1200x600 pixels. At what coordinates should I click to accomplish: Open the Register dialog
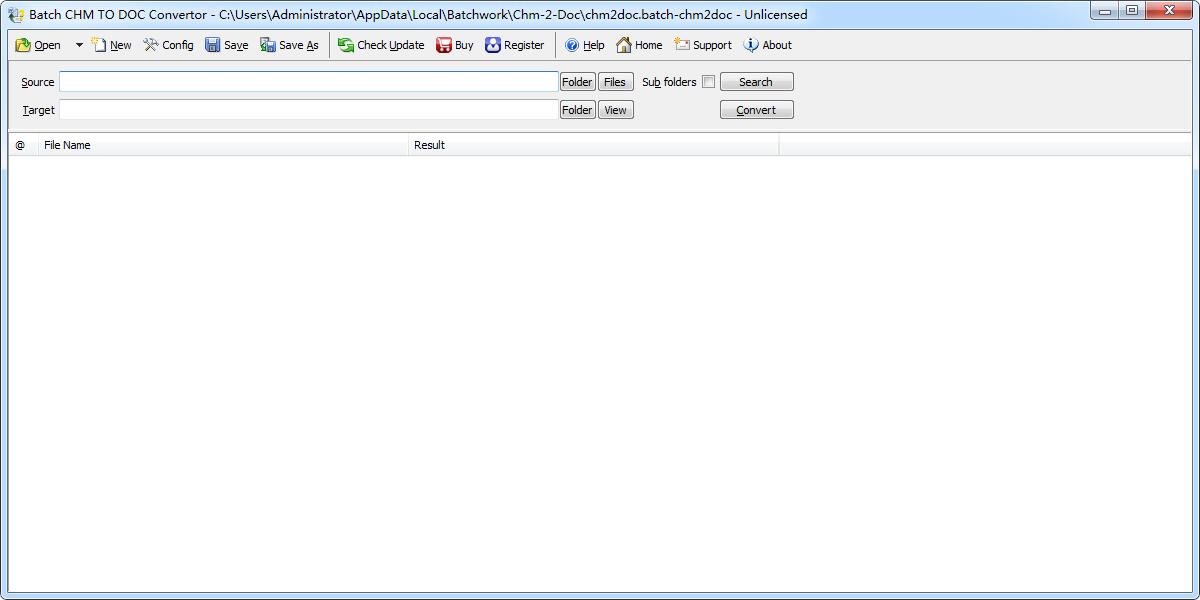coord(515,45)
